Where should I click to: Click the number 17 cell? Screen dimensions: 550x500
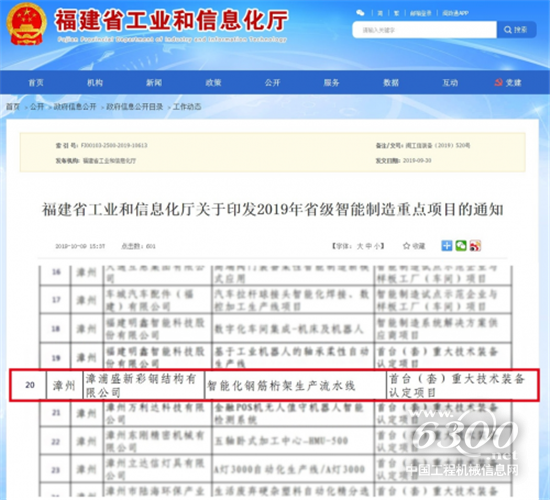click(56, 300)
